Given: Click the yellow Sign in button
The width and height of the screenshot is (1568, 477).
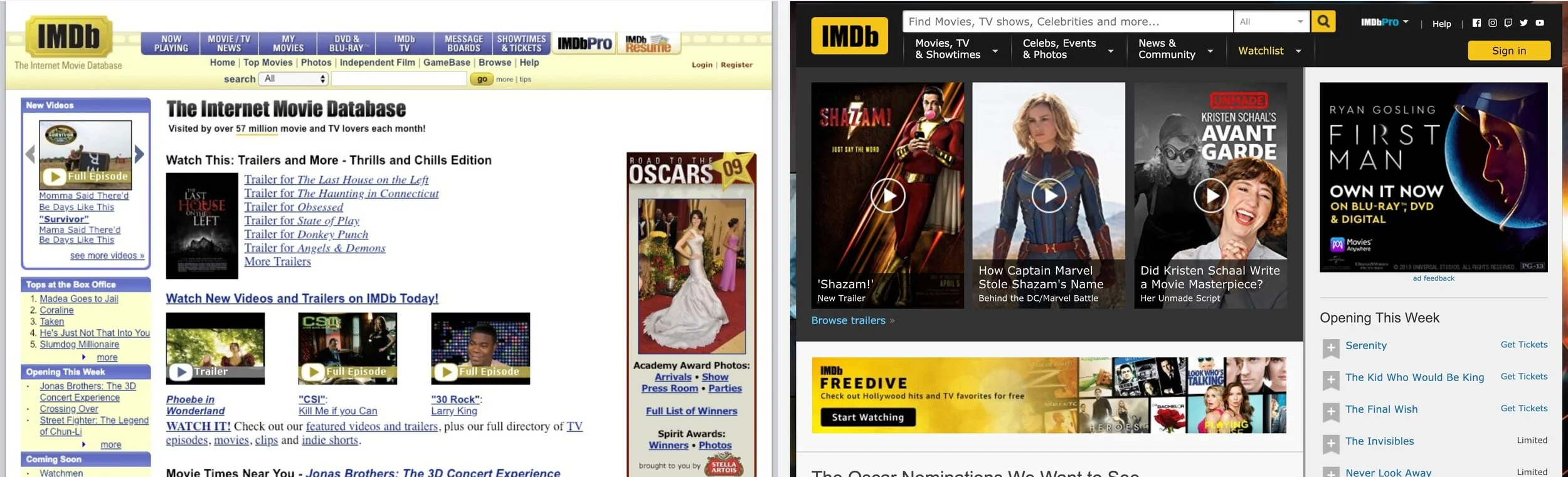Looking at the screenshot, I should click(x=1508, y=51).
